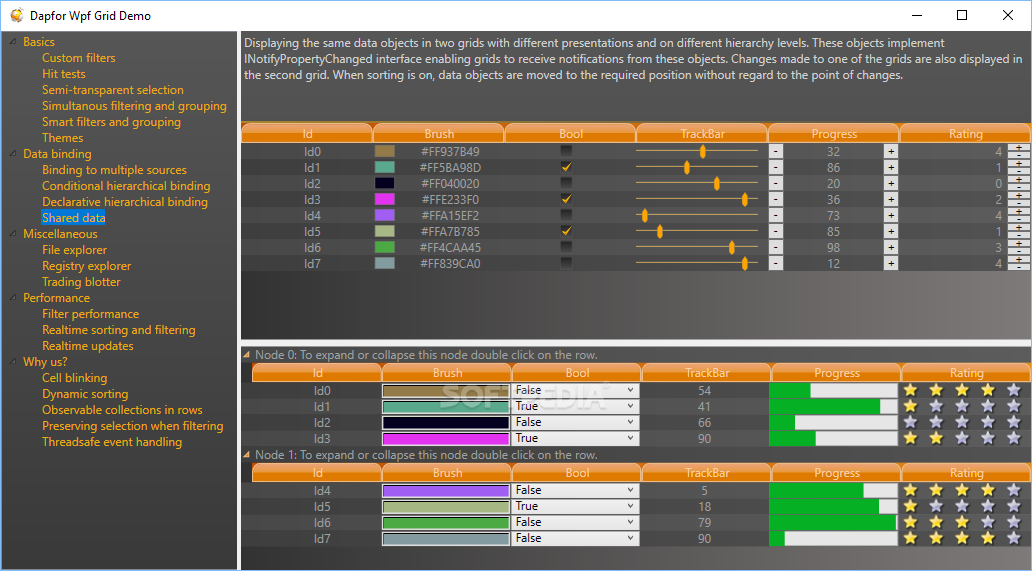
Task: Collapse the Why us? tree section arrow
Action: (x=13, y=361)
